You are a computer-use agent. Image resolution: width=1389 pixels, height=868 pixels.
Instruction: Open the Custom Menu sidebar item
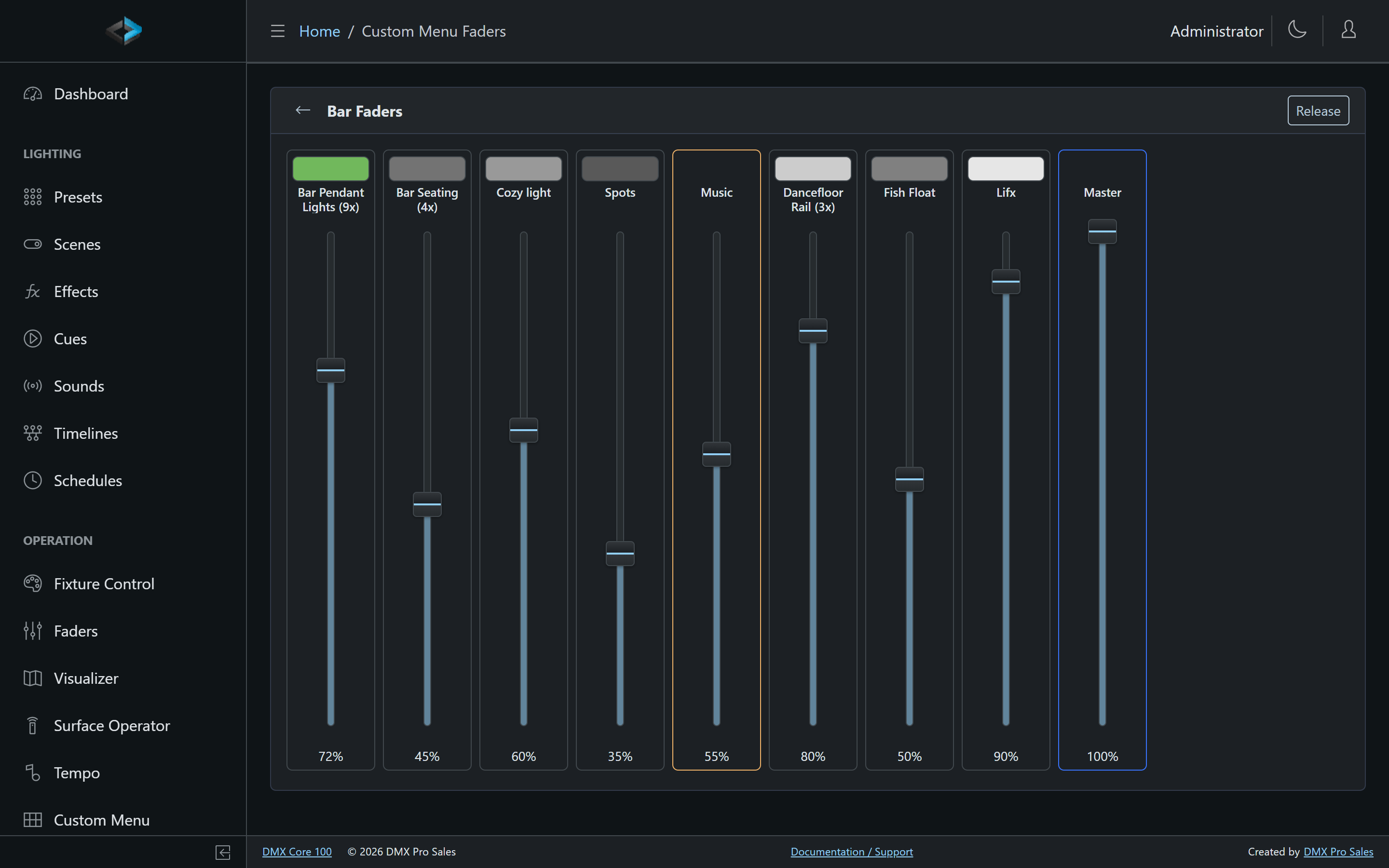pos(123,820)
